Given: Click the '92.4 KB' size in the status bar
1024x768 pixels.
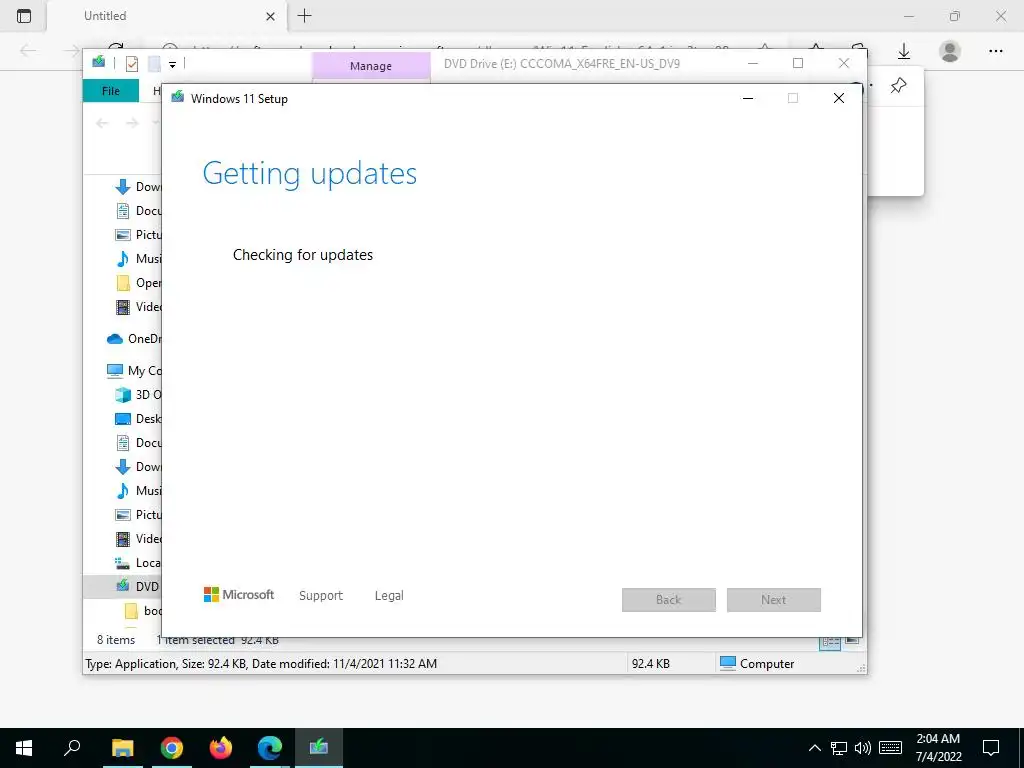Looking at the screenshot, I should 651,664.
